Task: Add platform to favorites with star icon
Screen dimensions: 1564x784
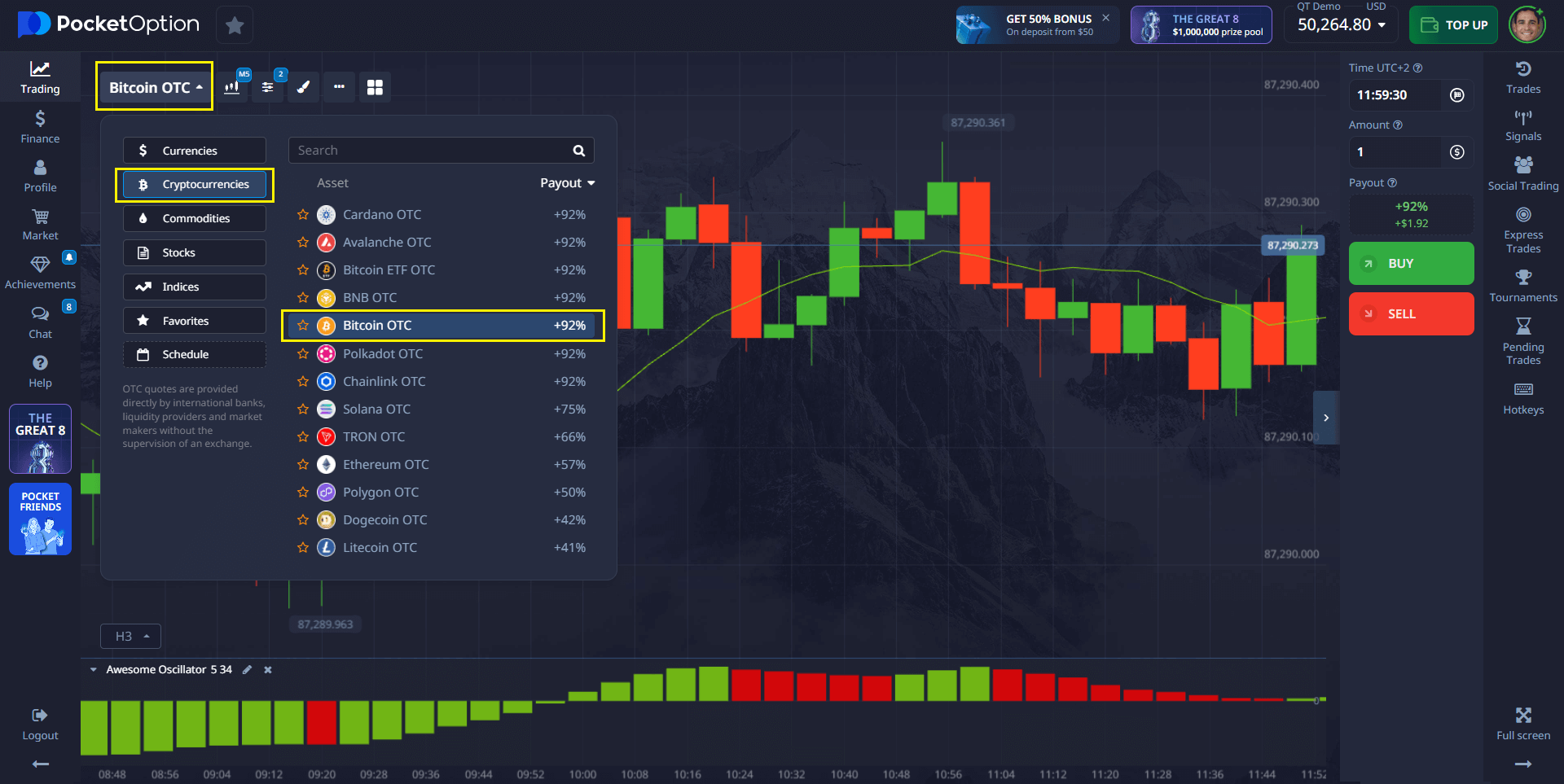Action: 235,25
